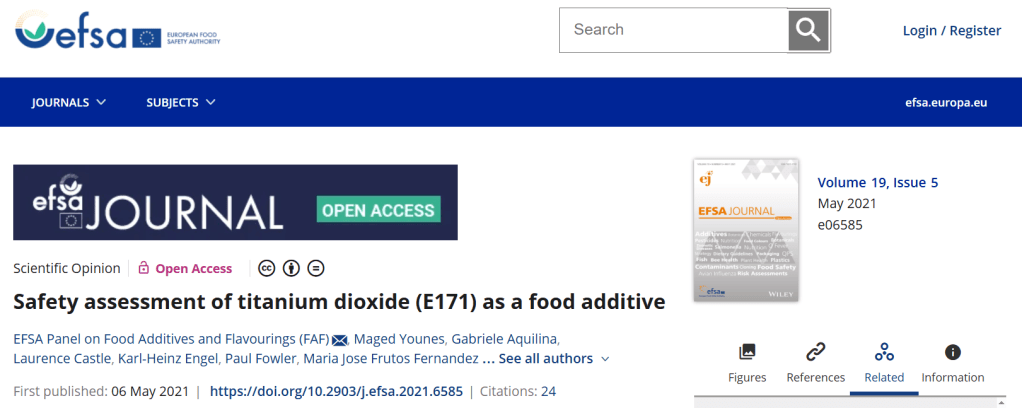Screen dimensions: 1022x408
Task: Click the CC no-derivatives equals icon
Action: pos(315,268)
